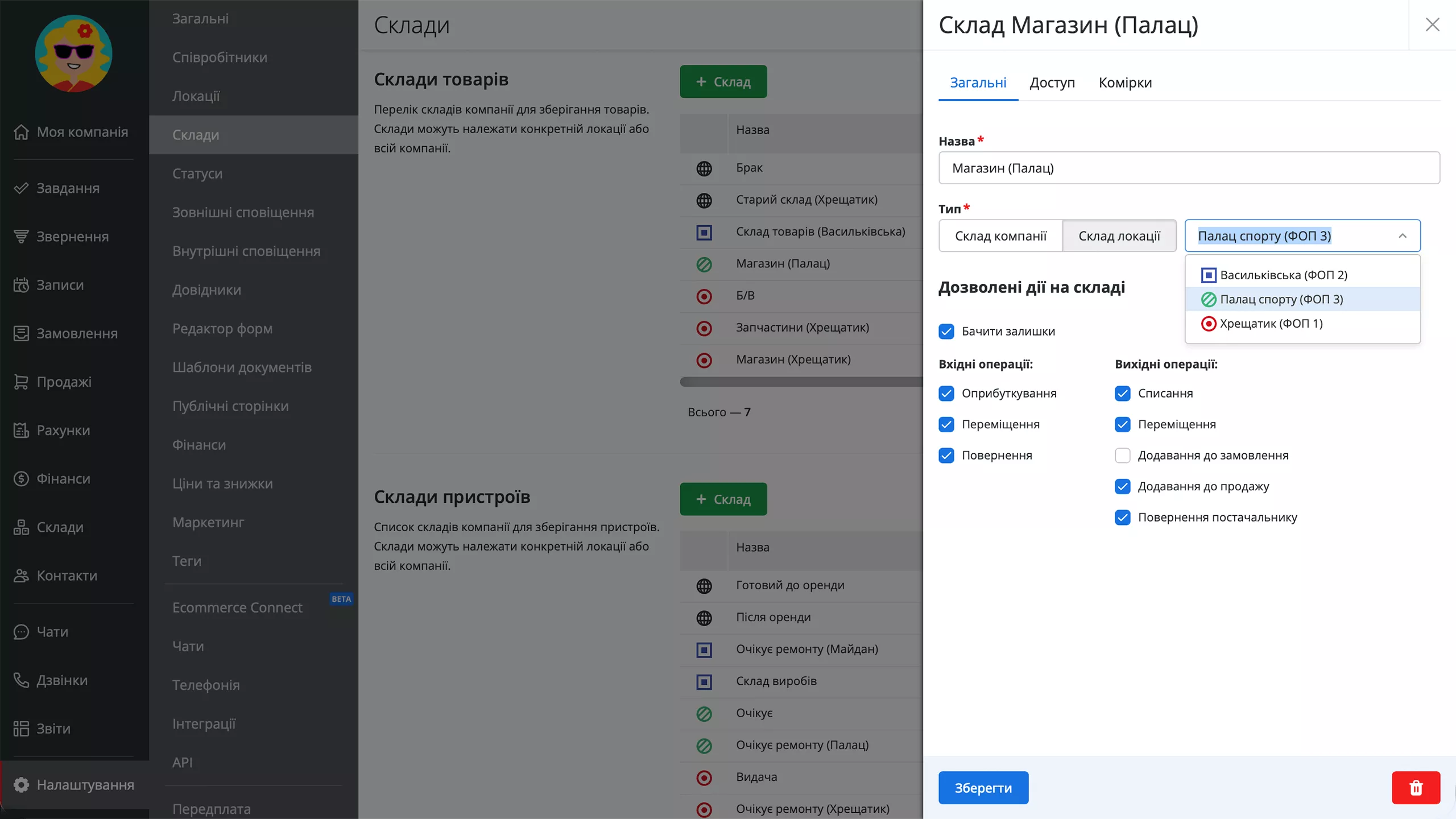This screenshot has height=819, width=1456.
Task: Enable Додавання до замовлення checkbox
Action: [1123, 456]
